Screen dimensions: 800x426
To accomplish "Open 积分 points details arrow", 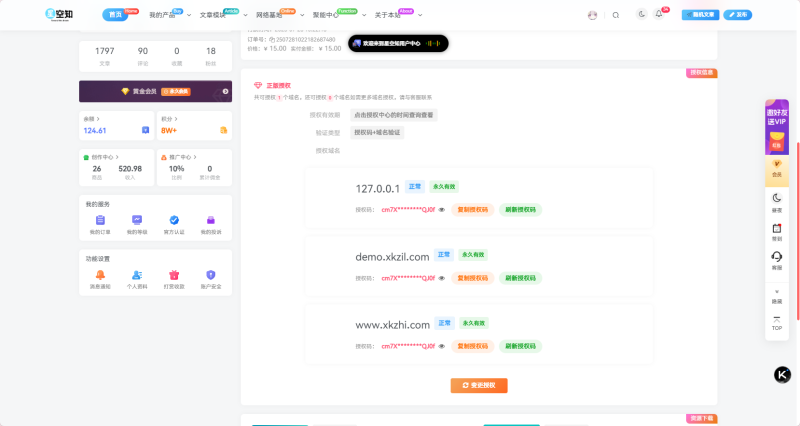I will click(x=176, y=119).
